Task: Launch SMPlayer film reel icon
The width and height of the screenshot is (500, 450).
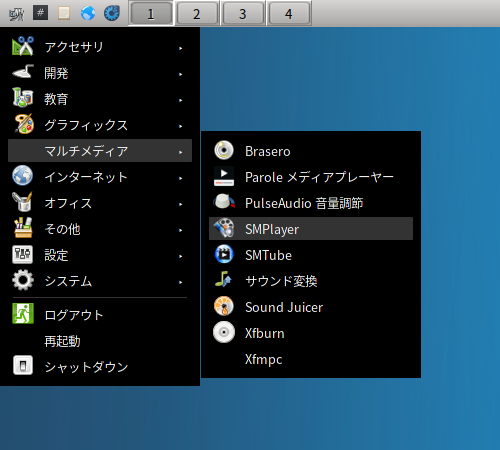Action: 224,228
